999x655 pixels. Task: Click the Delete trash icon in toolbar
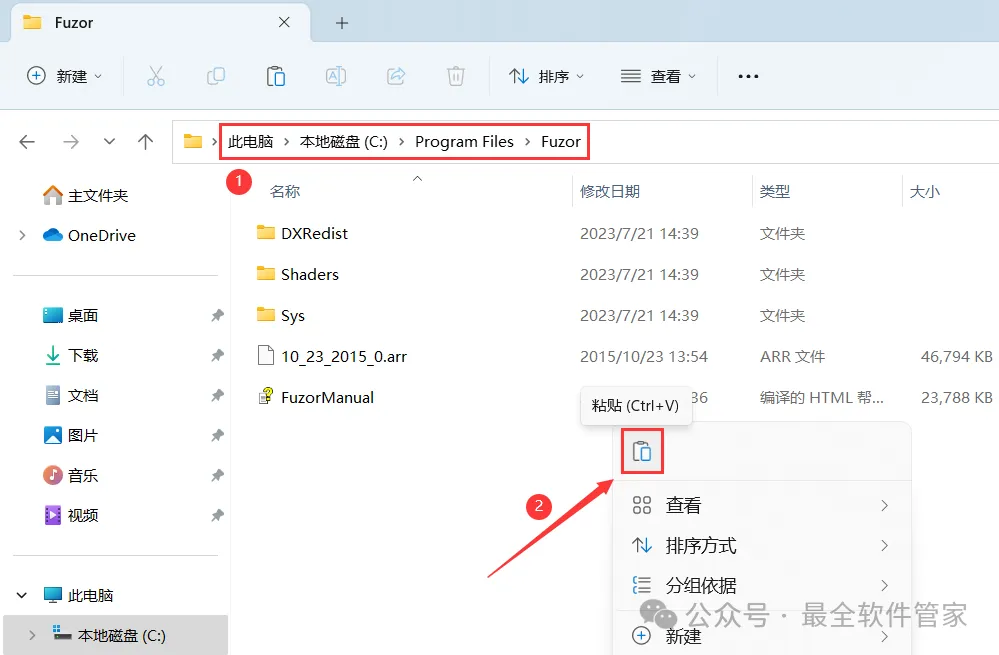tap(456, 76)
